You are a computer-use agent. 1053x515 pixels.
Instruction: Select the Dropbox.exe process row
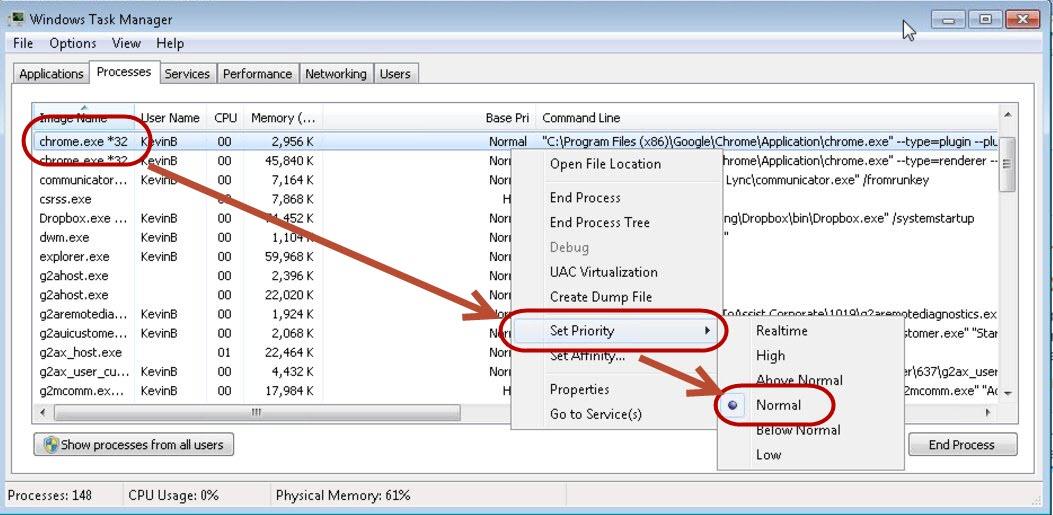(515, 218)
